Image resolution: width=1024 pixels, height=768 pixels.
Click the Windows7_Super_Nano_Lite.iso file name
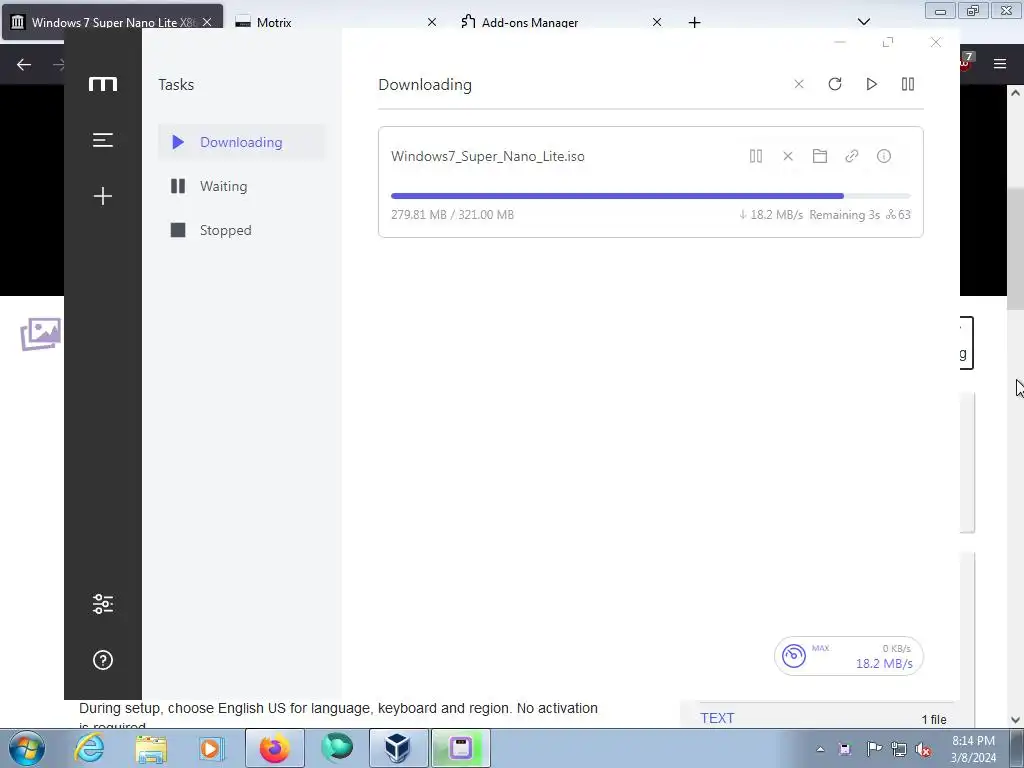pyautogui.click(x=488, y=156)
